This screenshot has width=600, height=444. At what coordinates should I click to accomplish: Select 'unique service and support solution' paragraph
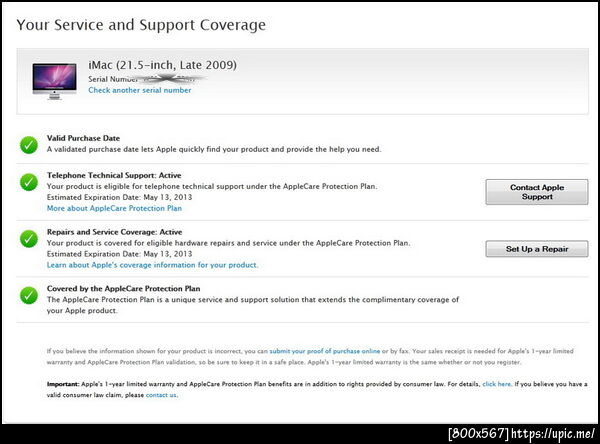[253, 305]
